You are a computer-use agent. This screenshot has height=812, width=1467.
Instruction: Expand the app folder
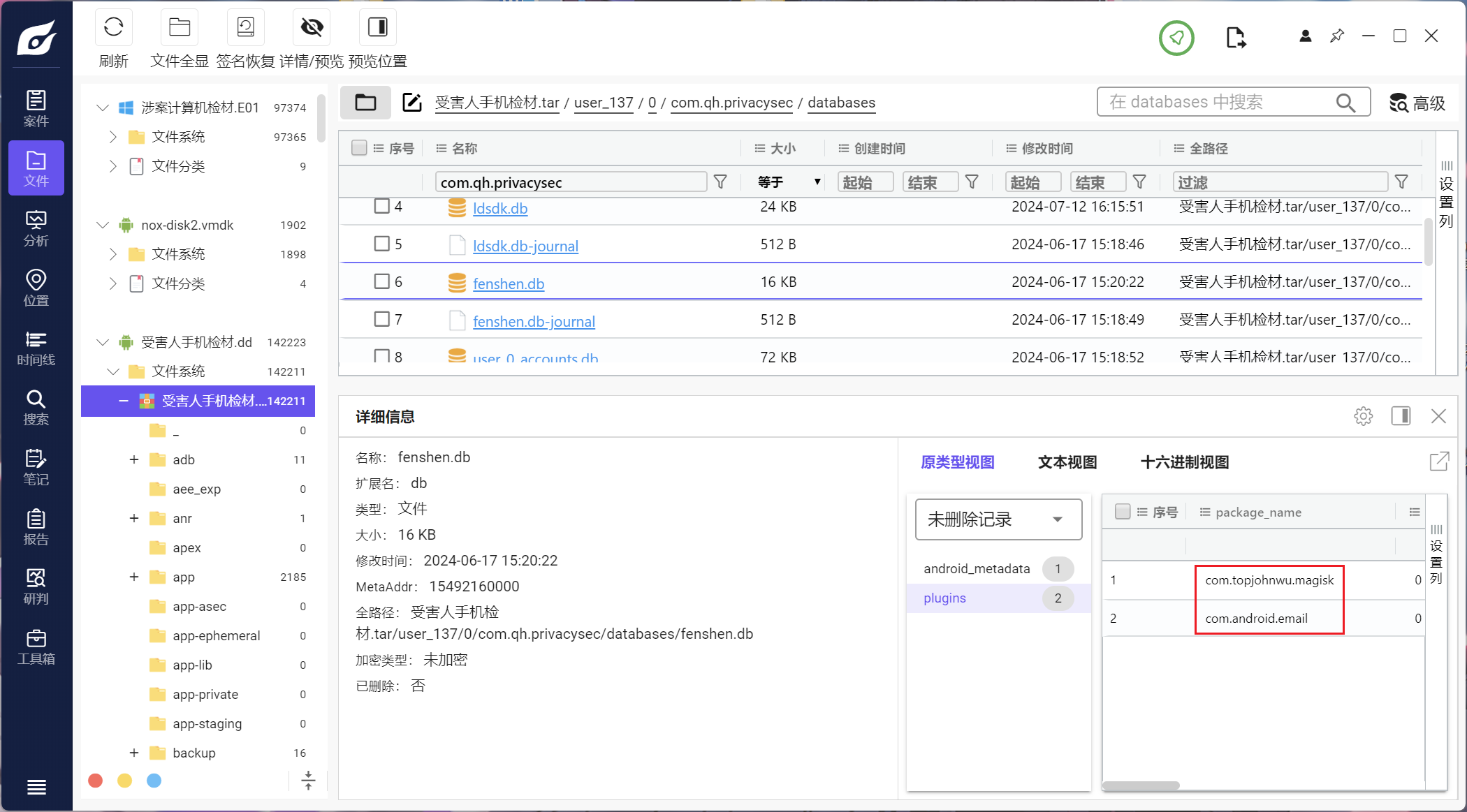[x=134, y=577]
